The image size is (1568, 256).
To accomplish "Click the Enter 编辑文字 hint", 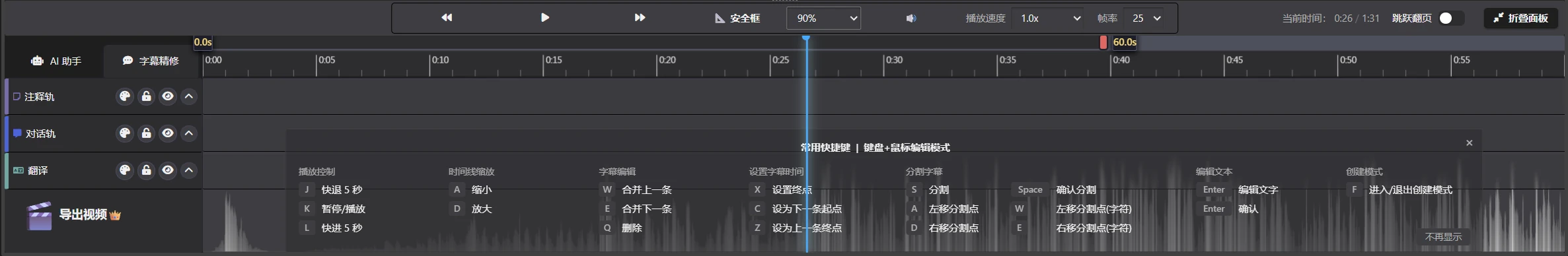I will click(x=1238, y=190).
